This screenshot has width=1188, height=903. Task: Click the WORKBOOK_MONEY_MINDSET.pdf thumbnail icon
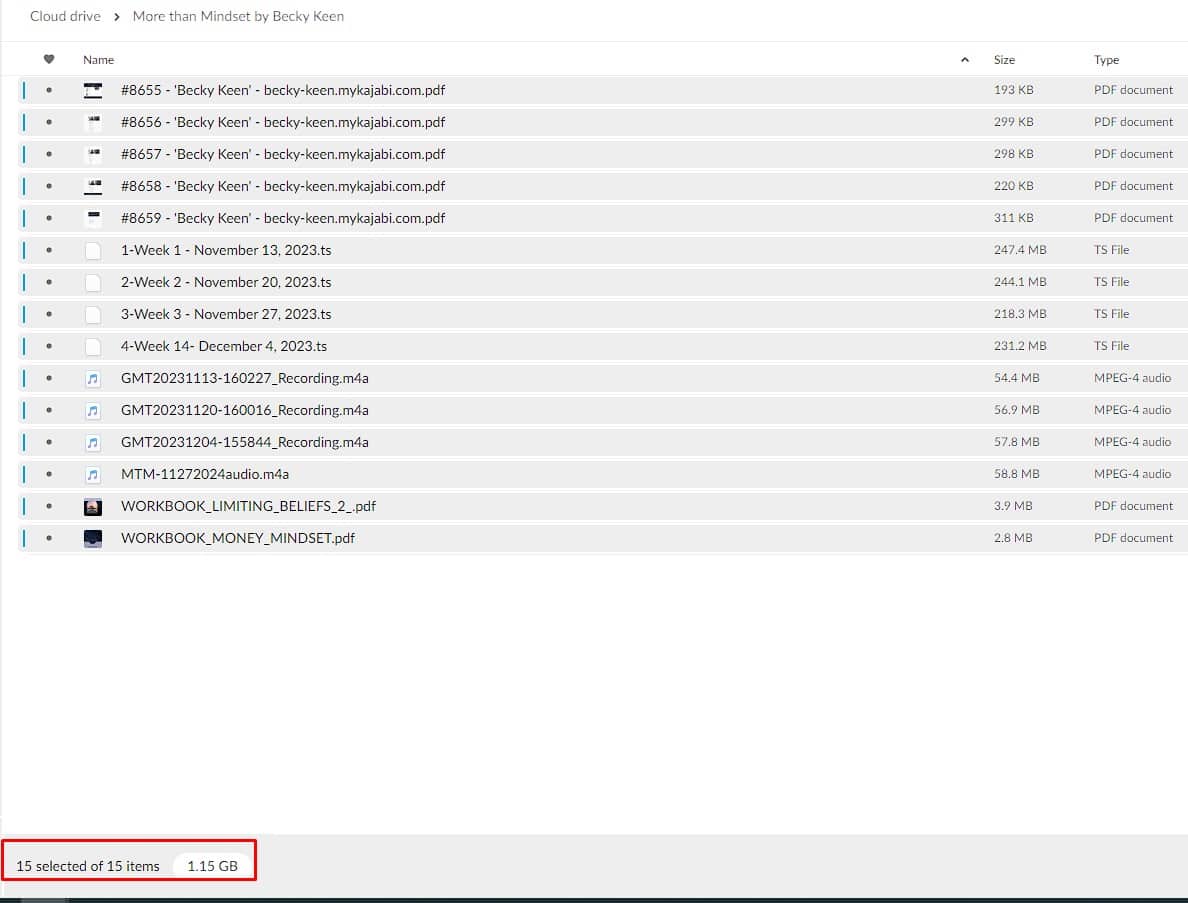tap(93, 538)
